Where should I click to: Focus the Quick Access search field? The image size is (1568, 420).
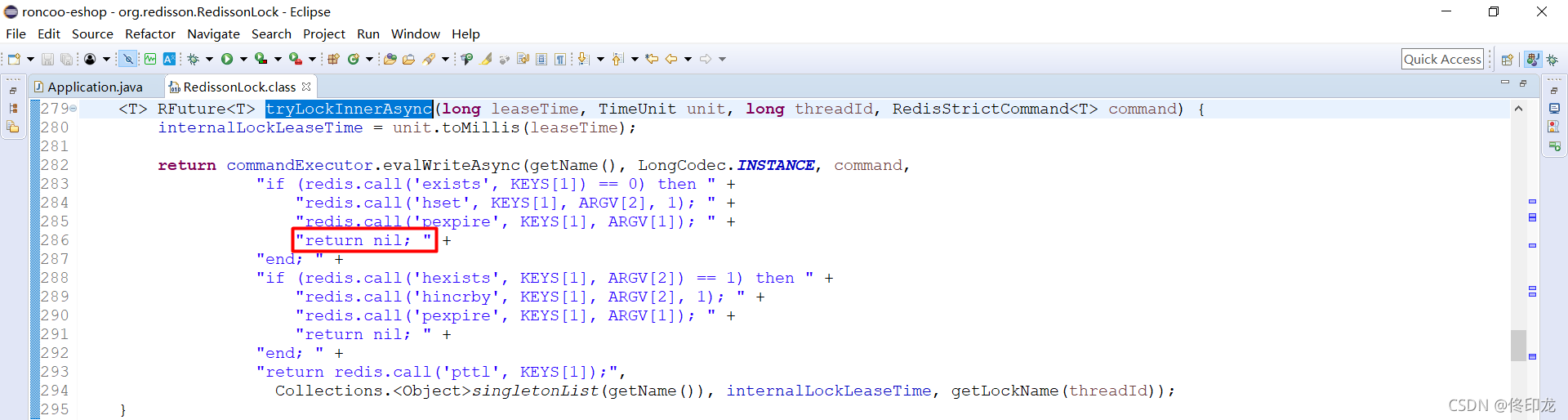pyautogui.click(x=1442, y=59)
